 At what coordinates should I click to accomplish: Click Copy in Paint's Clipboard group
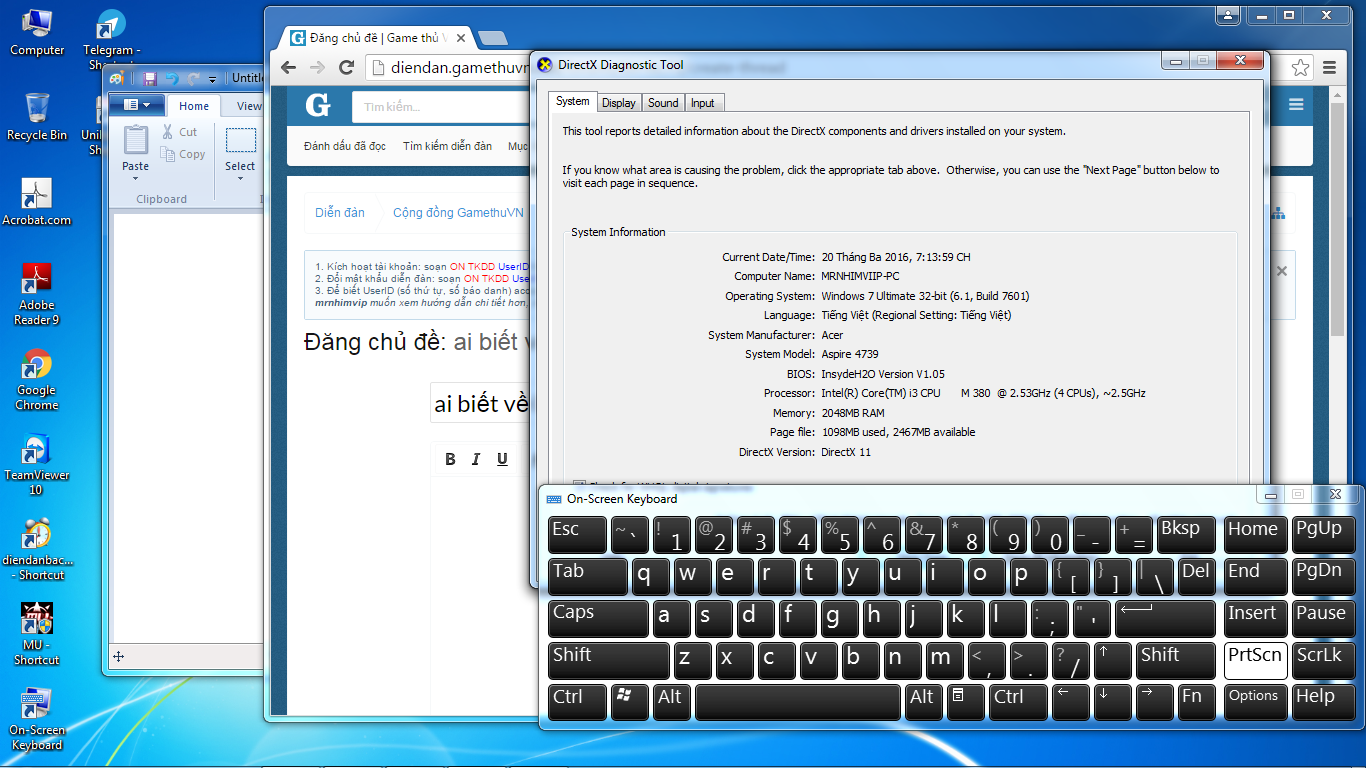pyautogui.click(x=183, y=154)
